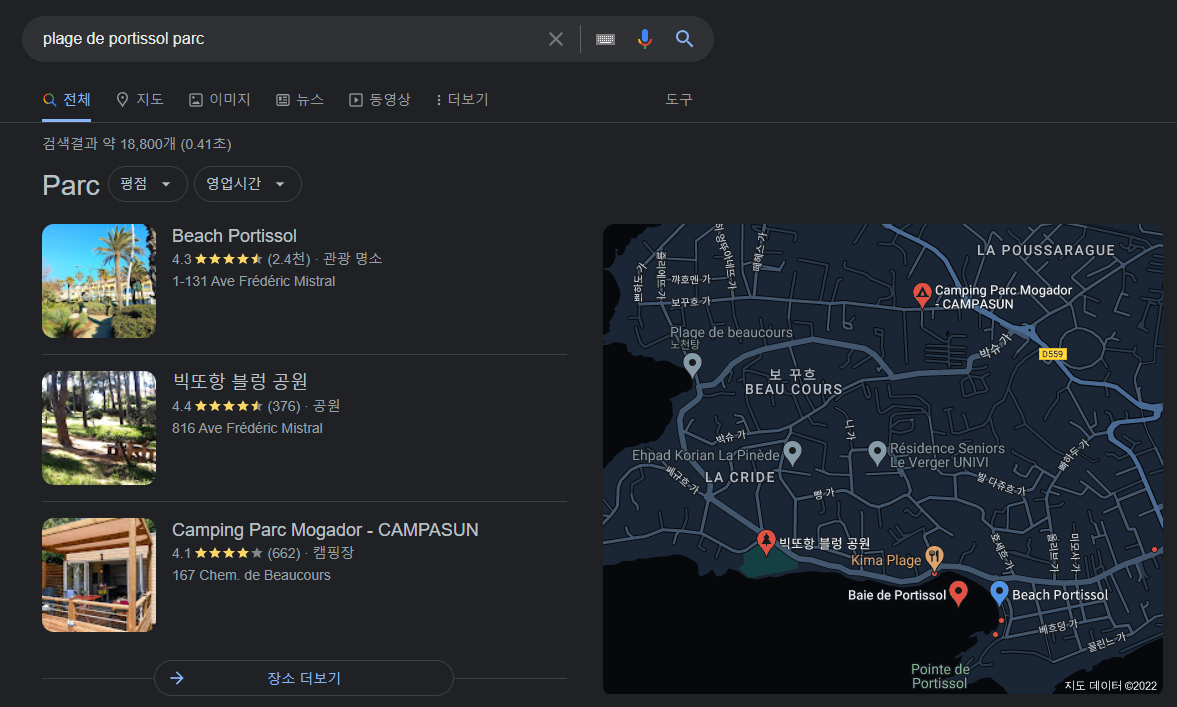
Task: Clear the search box with X icon
Action: pos(555,39)
